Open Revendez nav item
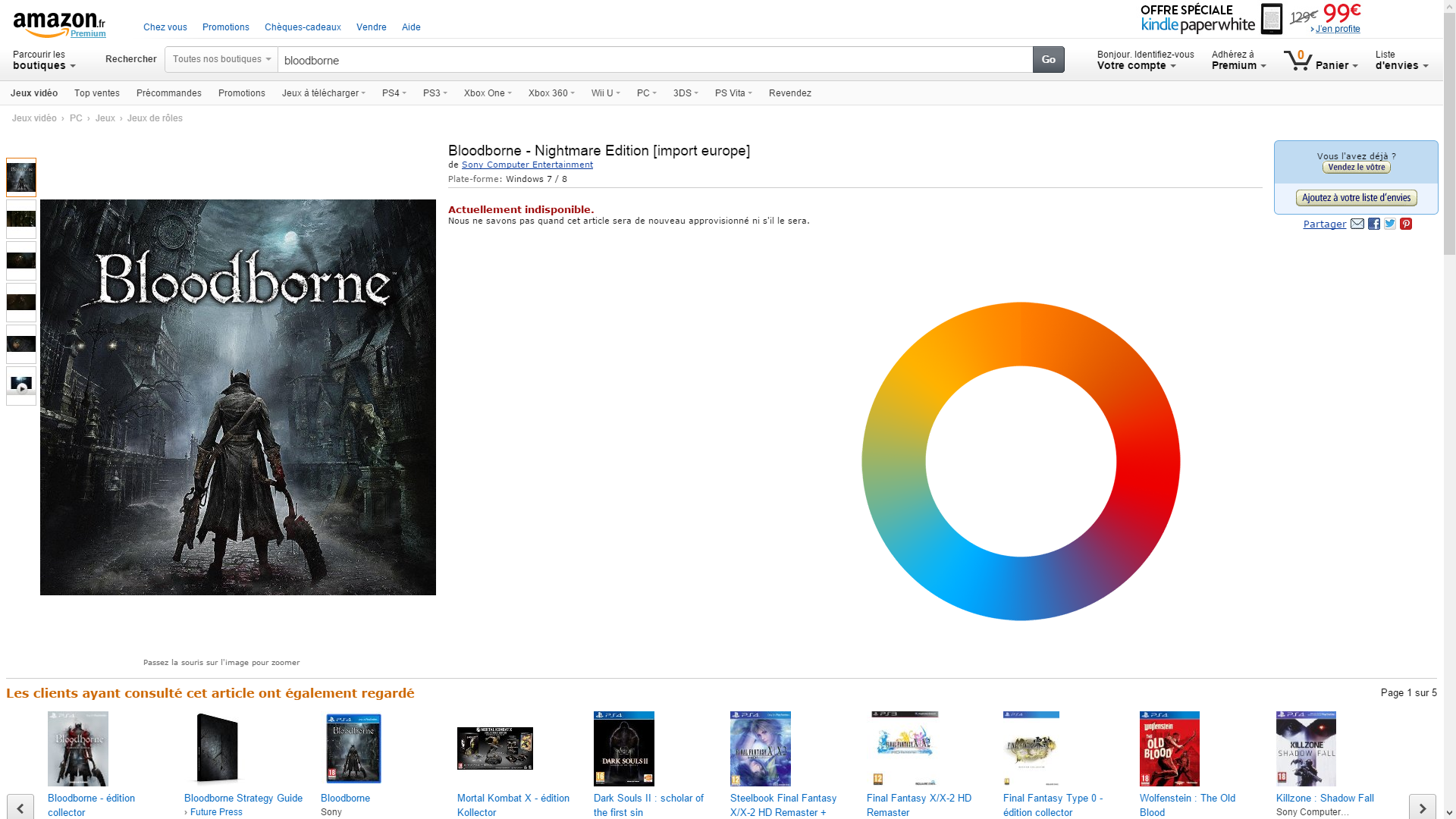This screenshot has height=819, width=1456. click(x=790, y=93)
